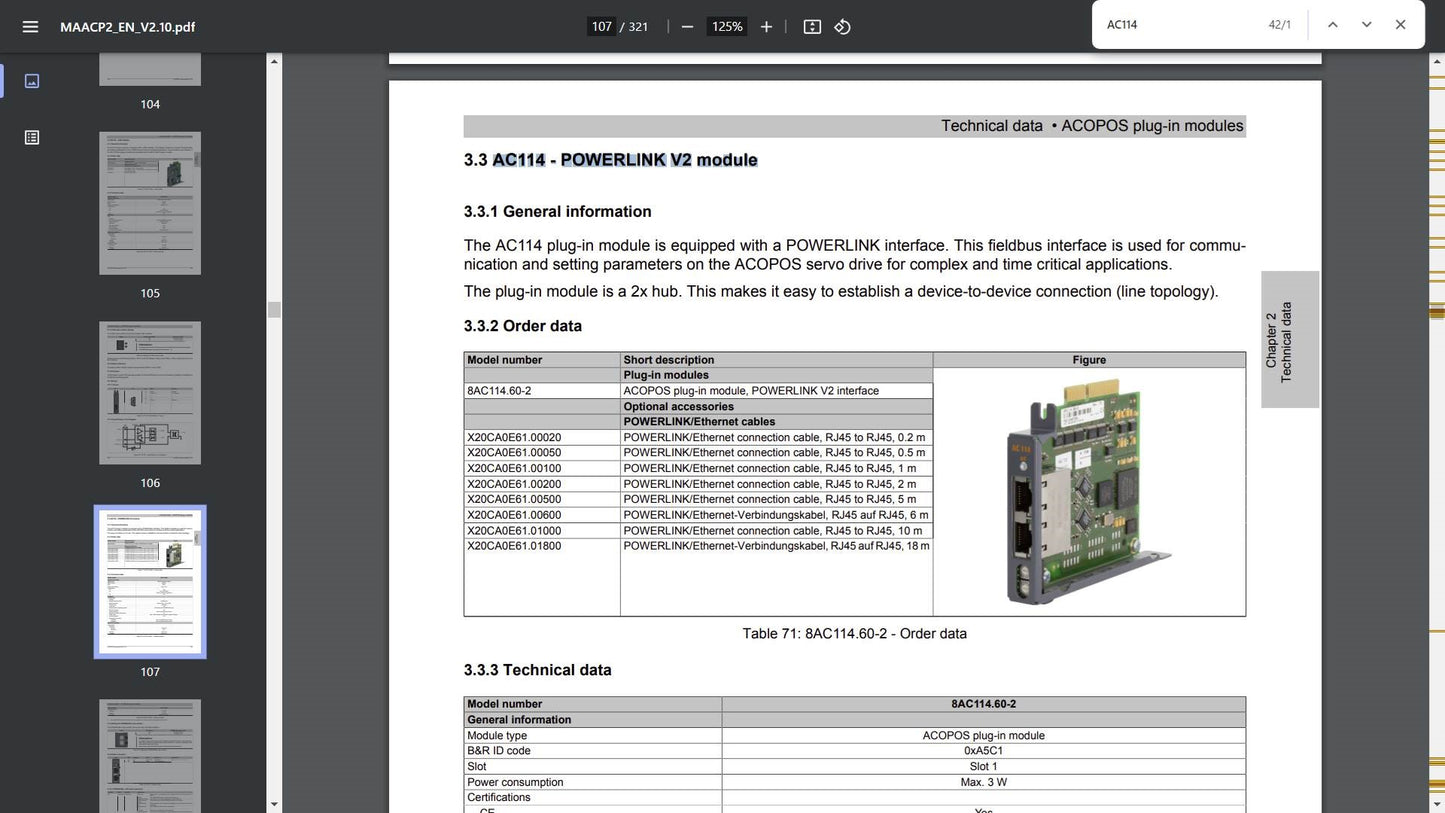Click the POWERLINK/Ethernet cables row header

pyautogui.click(x=699, y=422)
